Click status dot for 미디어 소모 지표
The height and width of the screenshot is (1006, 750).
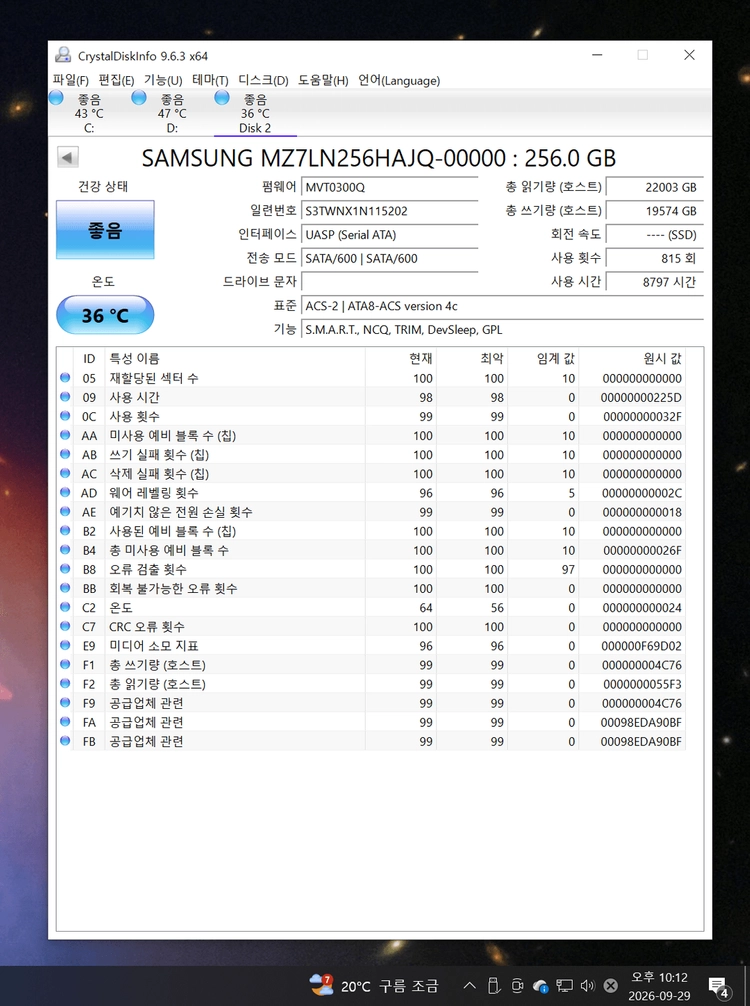click(x=65, y=645)
